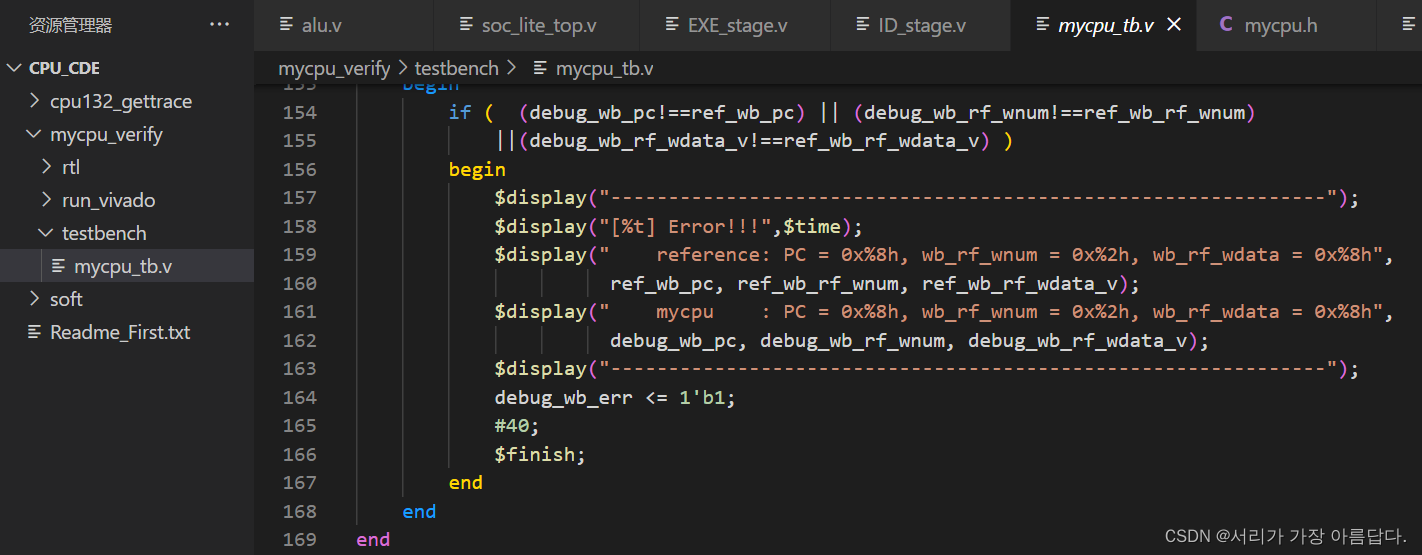This screenshot has height=555, width=1422.
Task: Click the testbench breadcrumb segment
Action: [x=456, y=69]
